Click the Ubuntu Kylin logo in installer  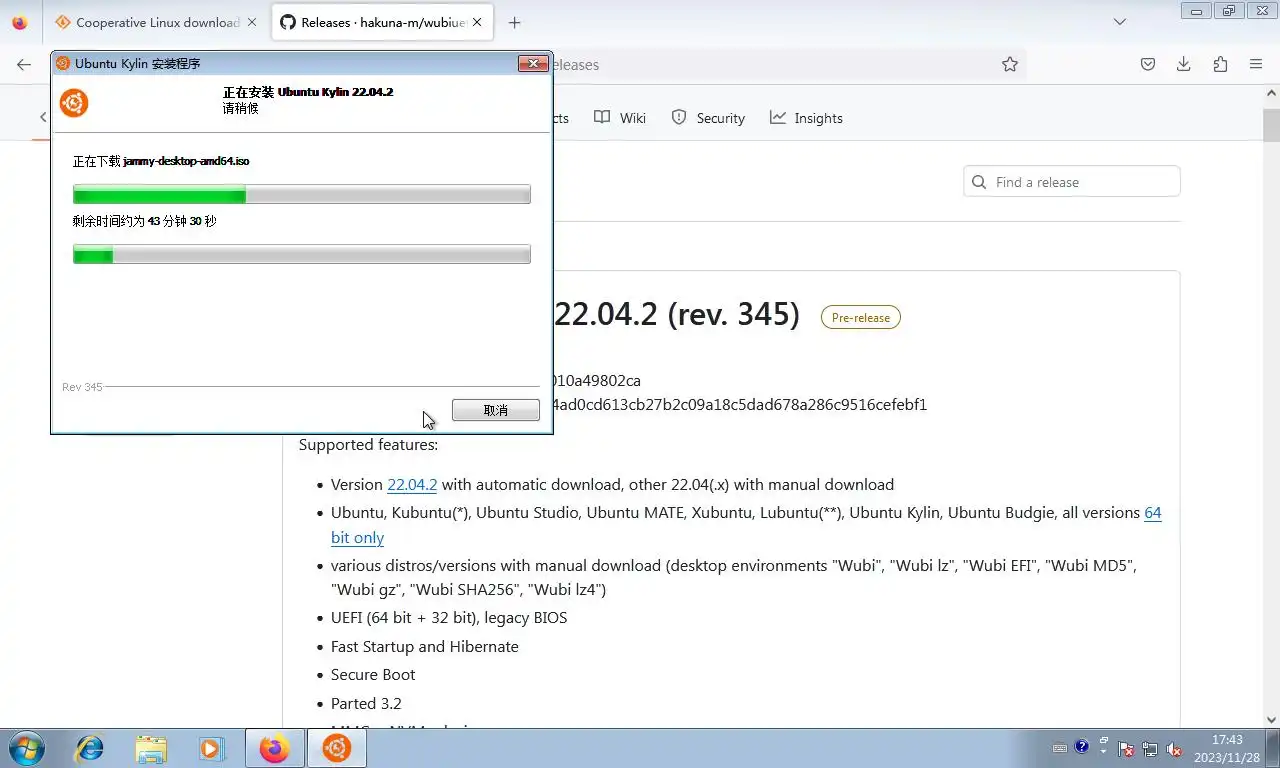tap(74, 102)
